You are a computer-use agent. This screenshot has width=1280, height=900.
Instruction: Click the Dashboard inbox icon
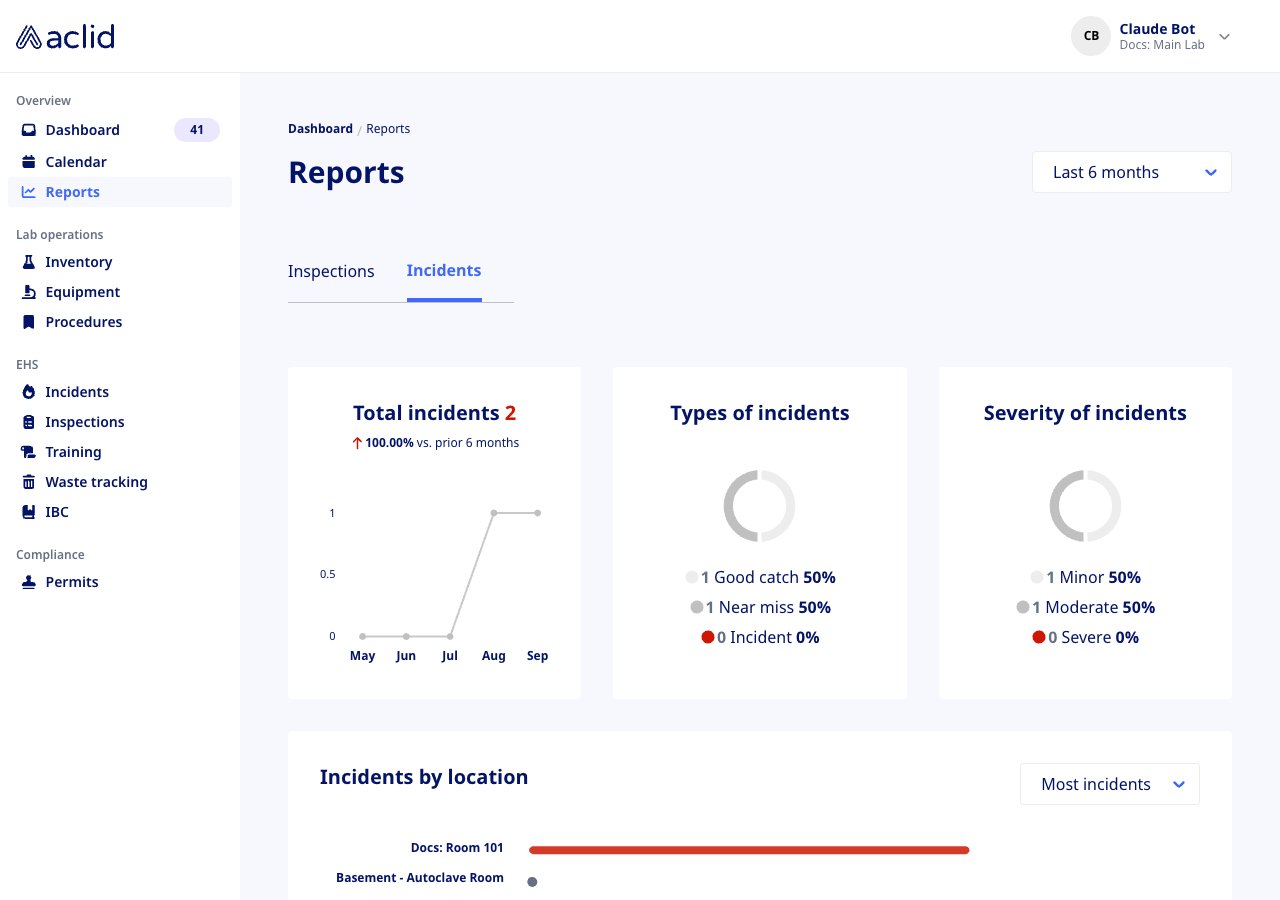tap(29, 130)
